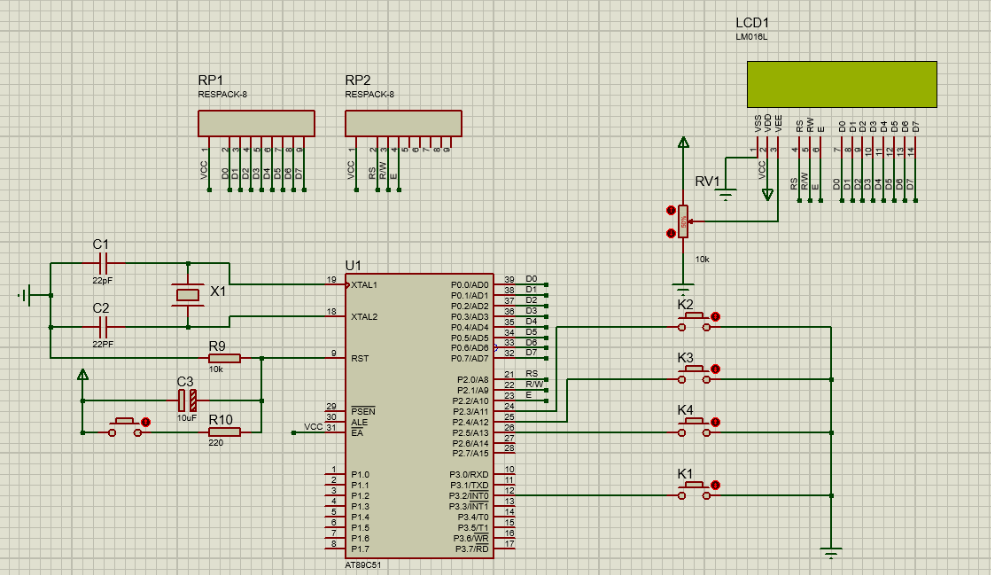
Task: Select the RP2 resistor pack body
Action: [403, 123]
